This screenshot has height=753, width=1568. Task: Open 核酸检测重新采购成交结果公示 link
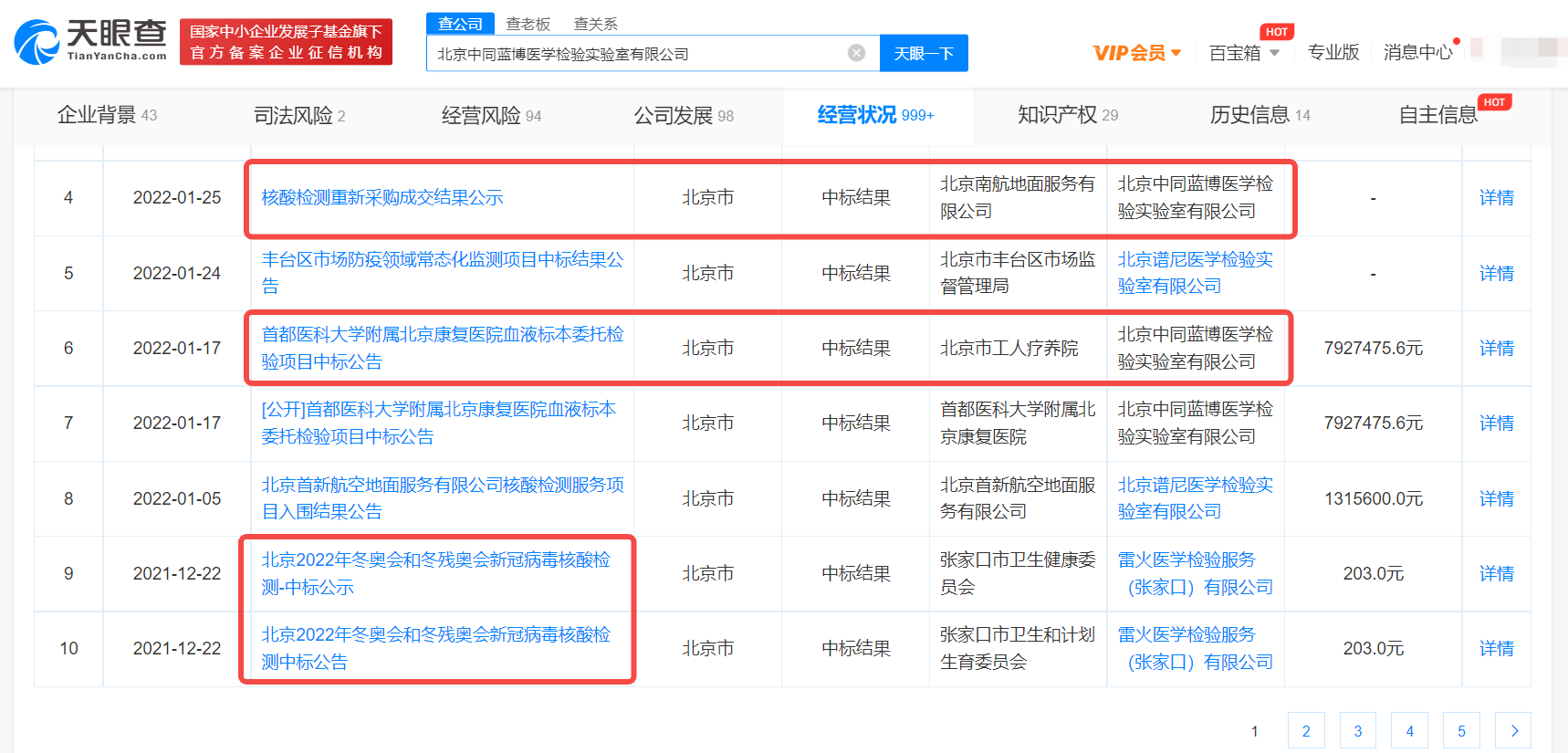382,198
